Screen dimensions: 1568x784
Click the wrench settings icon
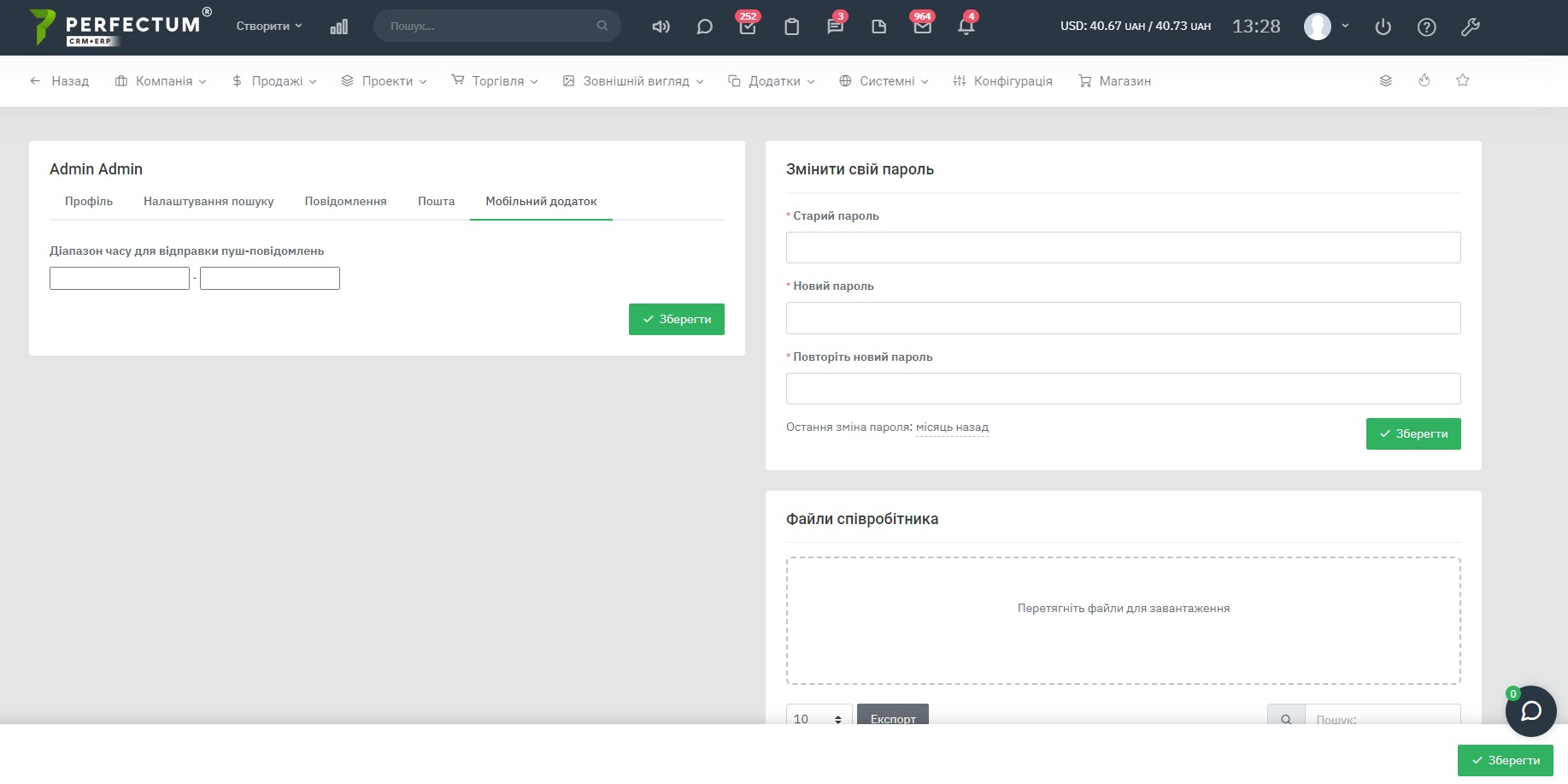[x=1470, y=27]
